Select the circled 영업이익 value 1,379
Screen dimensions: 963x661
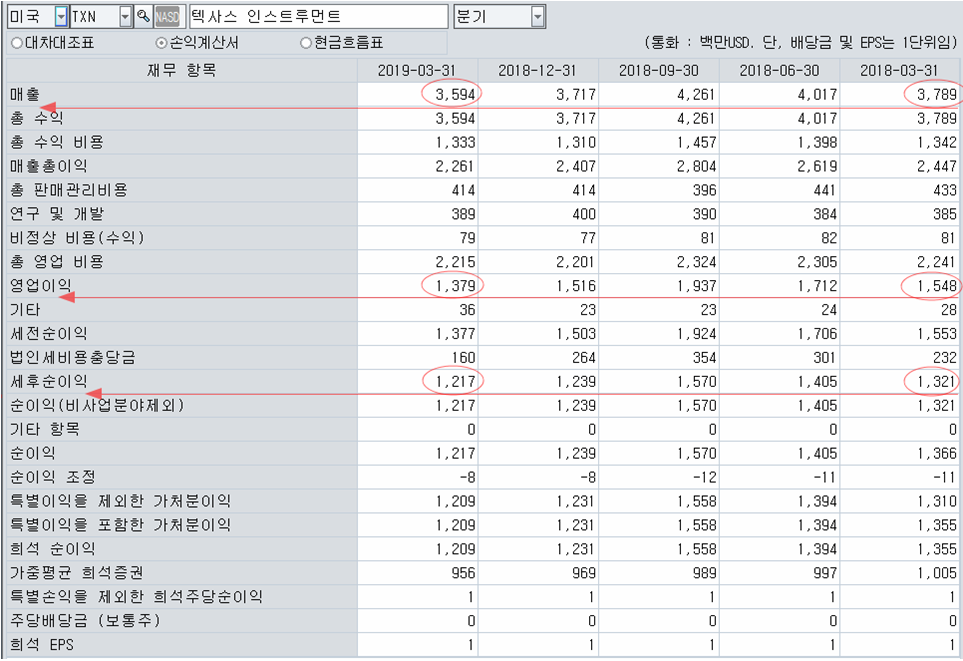pos(456,286)
